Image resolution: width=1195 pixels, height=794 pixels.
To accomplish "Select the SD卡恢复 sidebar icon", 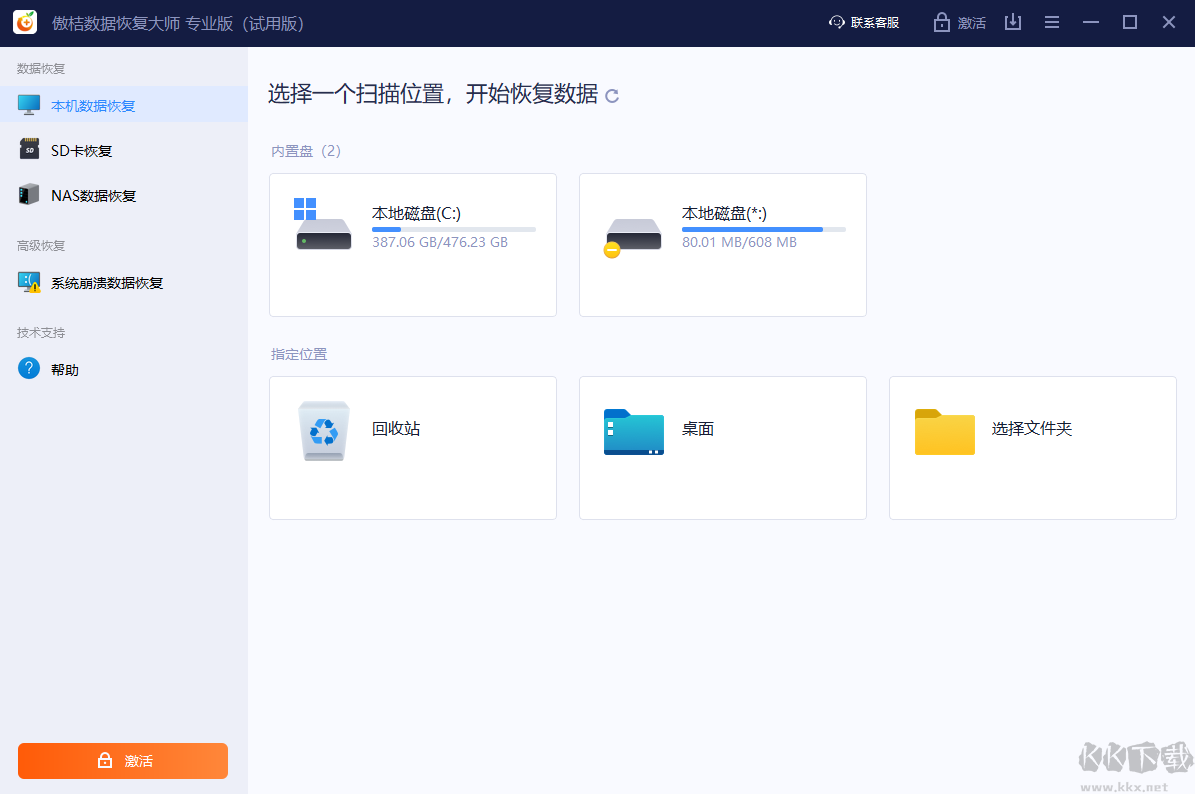I will [29, 149].
